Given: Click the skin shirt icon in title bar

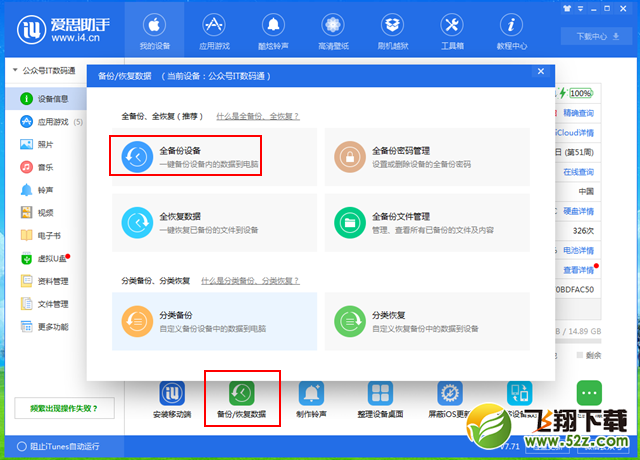Looking at the screenshot, I should (x=567, y=8).
